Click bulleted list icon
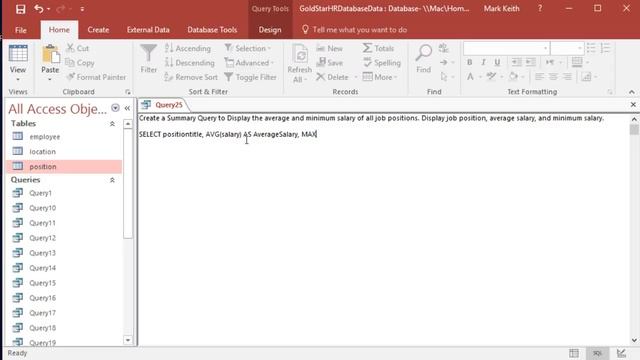 (x=591, y=48)
